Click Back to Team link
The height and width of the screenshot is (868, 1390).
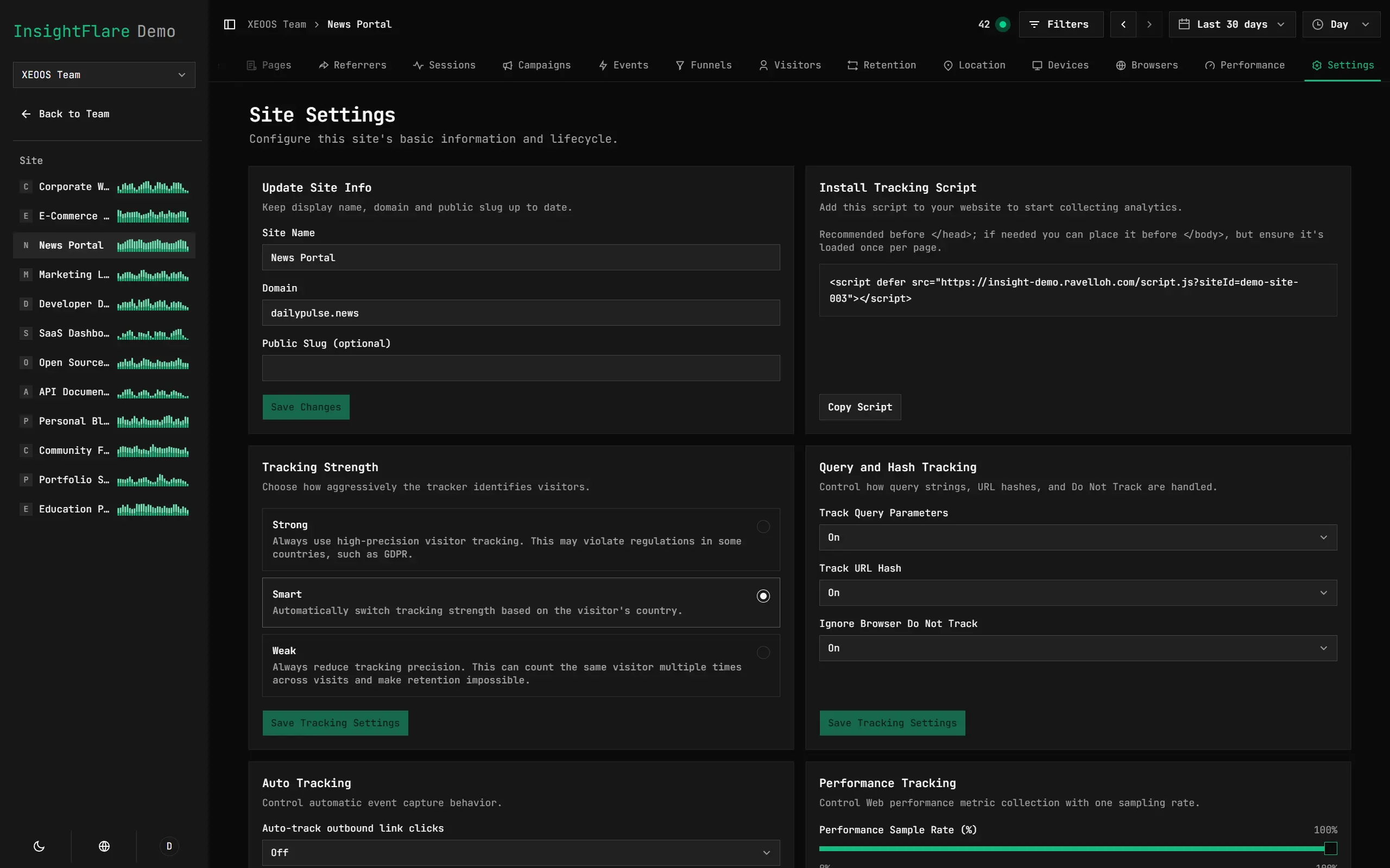pyautogui.click(x=66, y=113)
